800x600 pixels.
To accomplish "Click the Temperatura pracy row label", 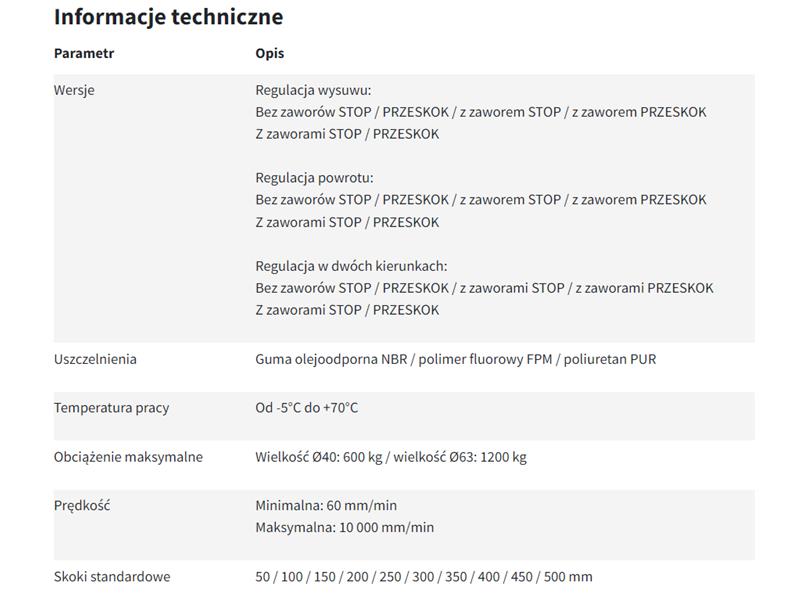I will point(111,408).
